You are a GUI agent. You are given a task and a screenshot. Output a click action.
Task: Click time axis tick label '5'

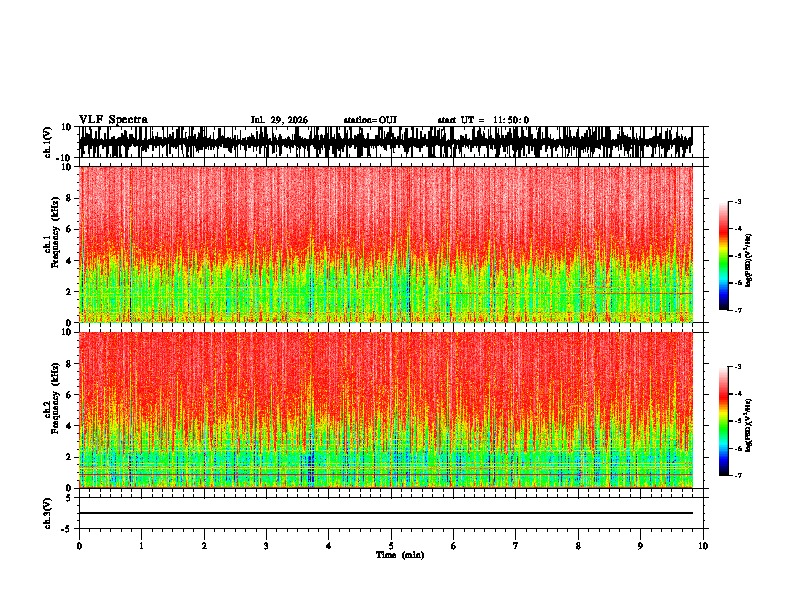(x=391, y=546)
